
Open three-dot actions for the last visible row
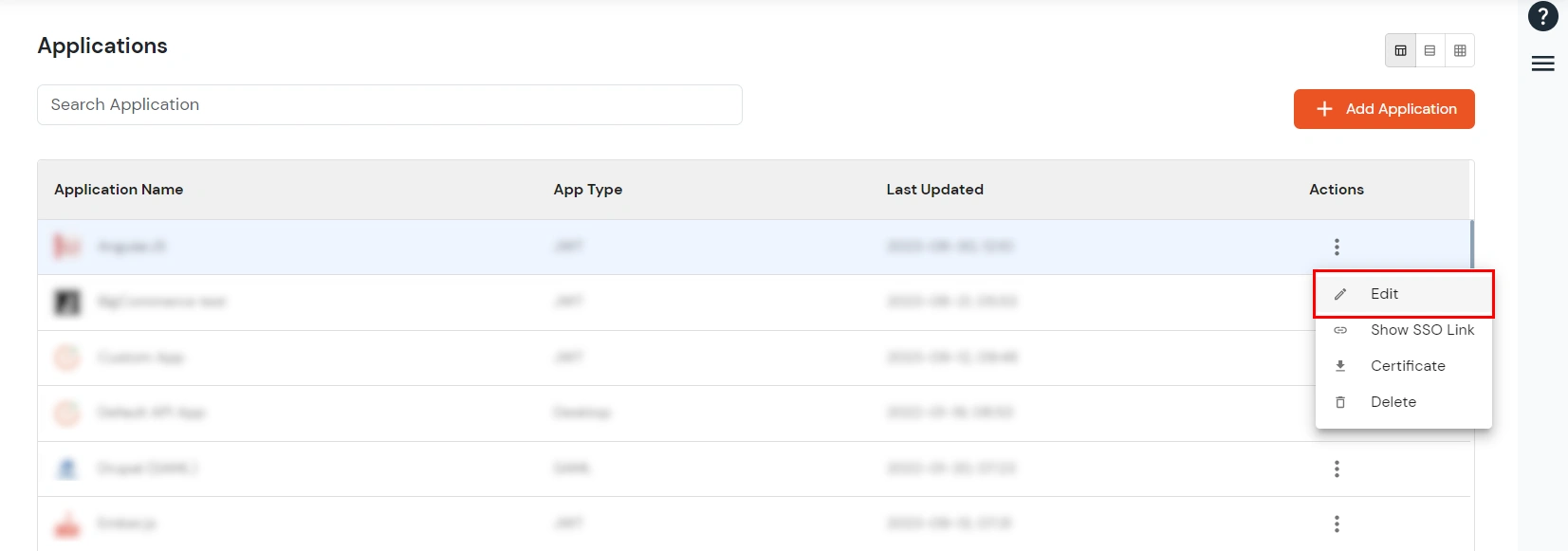pyautogui.click(x=1337, y=523)
